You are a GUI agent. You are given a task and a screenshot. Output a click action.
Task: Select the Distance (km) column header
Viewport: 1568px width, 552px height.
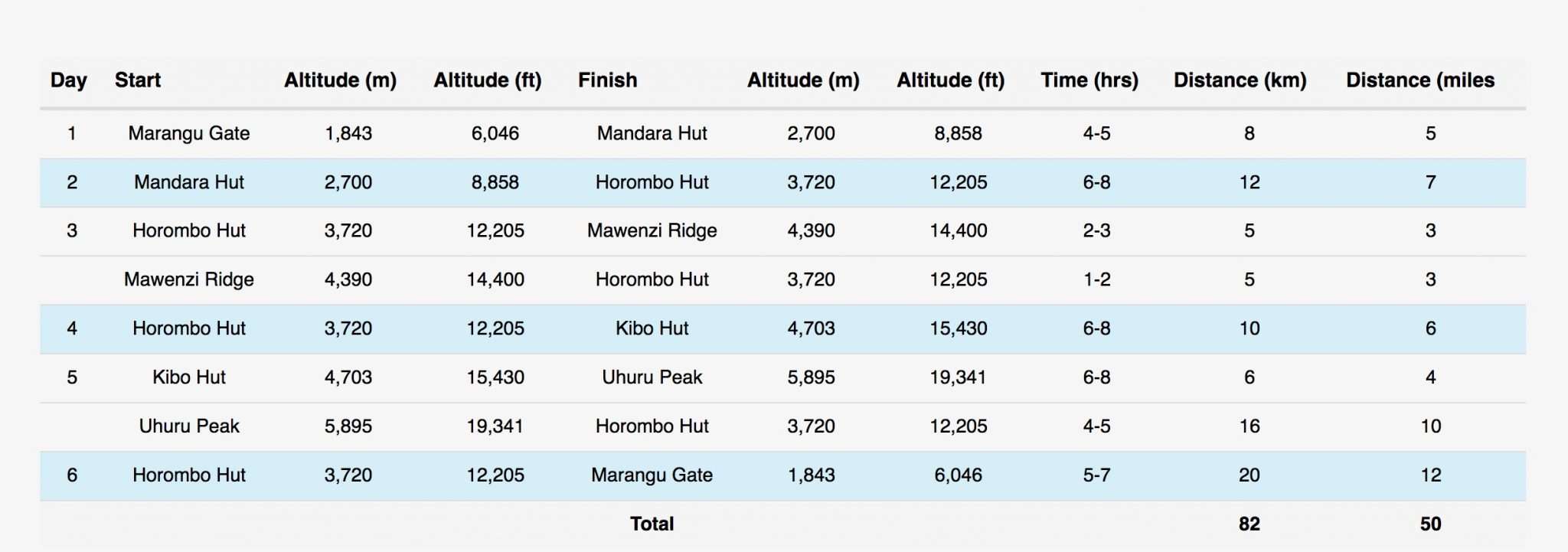point(1240,80)
